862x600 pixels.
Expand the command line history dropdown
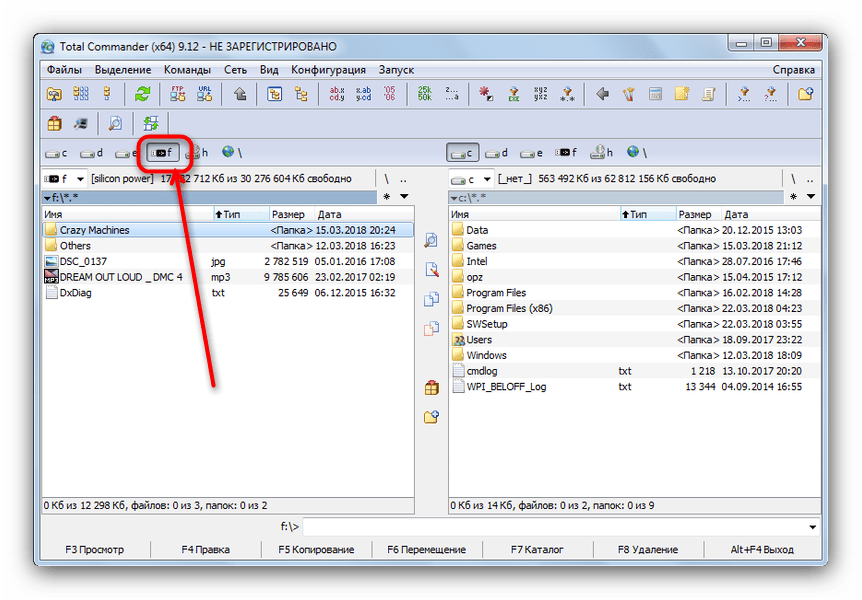pyautogui.click(x=811, y=526)
